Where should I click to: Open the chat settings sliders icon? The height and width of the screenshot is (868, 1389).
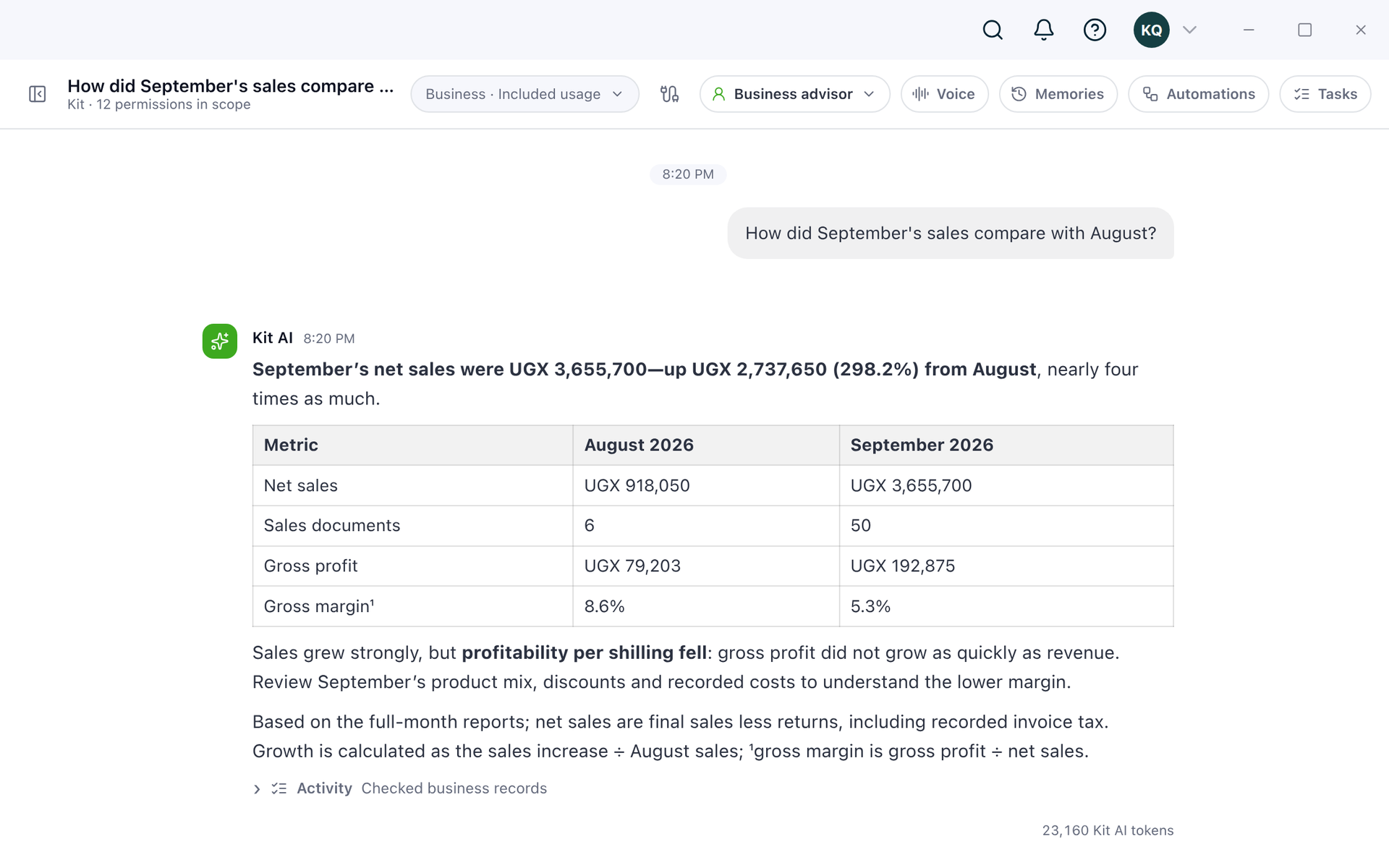click(x=669, y=94)
